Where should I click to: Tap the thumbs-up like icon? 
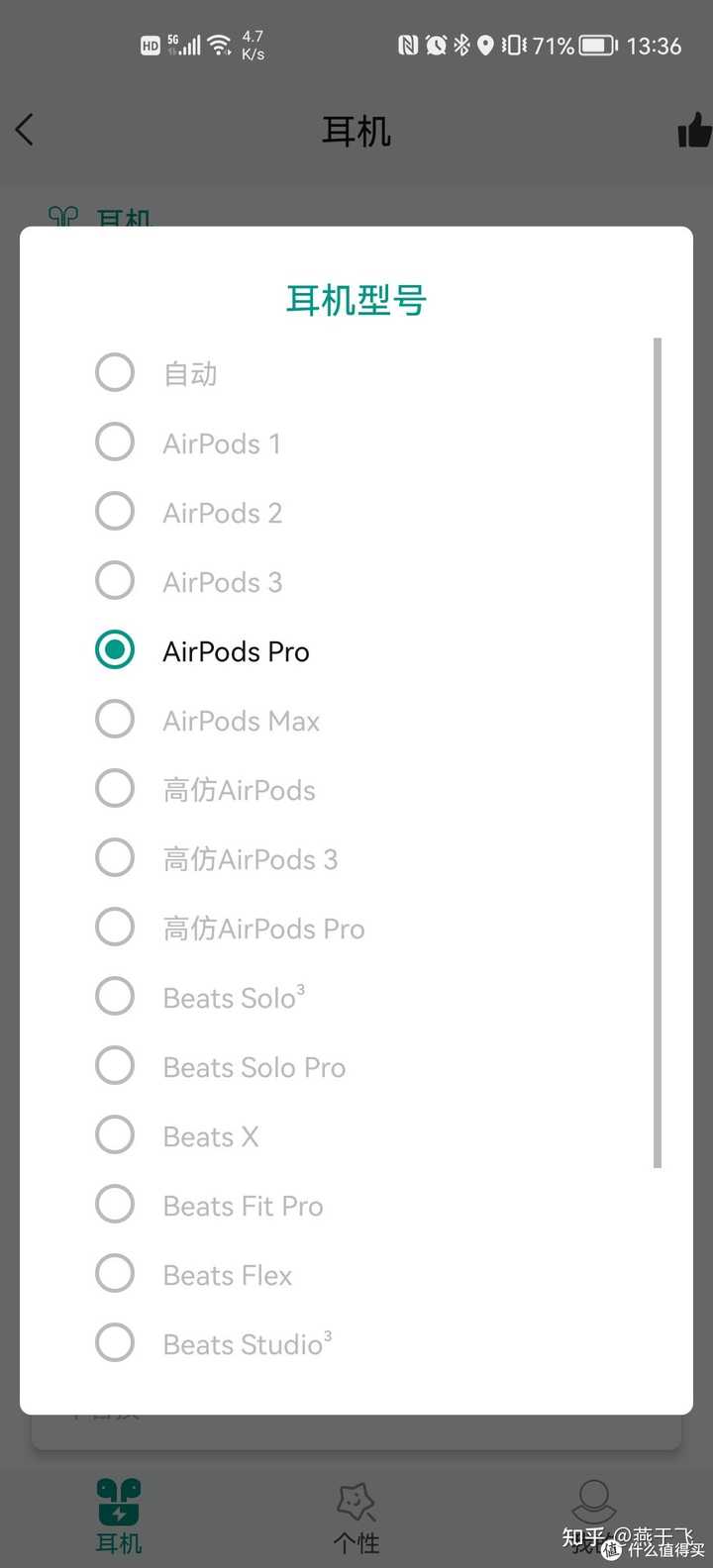pyautogui.click(x=694, y=131)
